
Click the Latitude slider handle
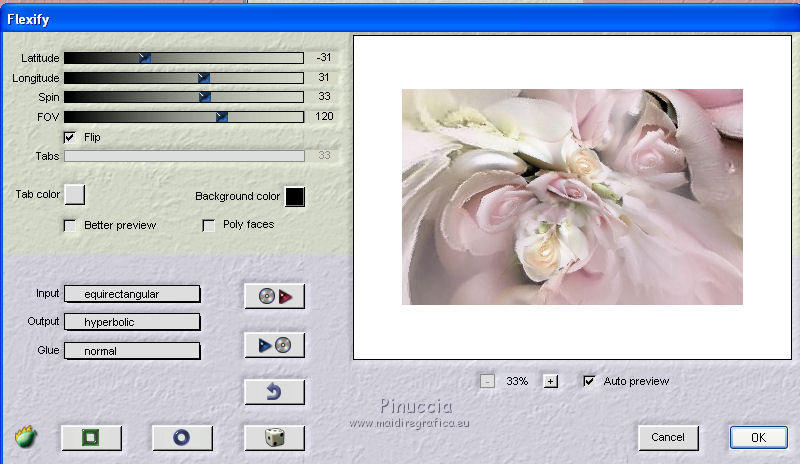point(145,58)
